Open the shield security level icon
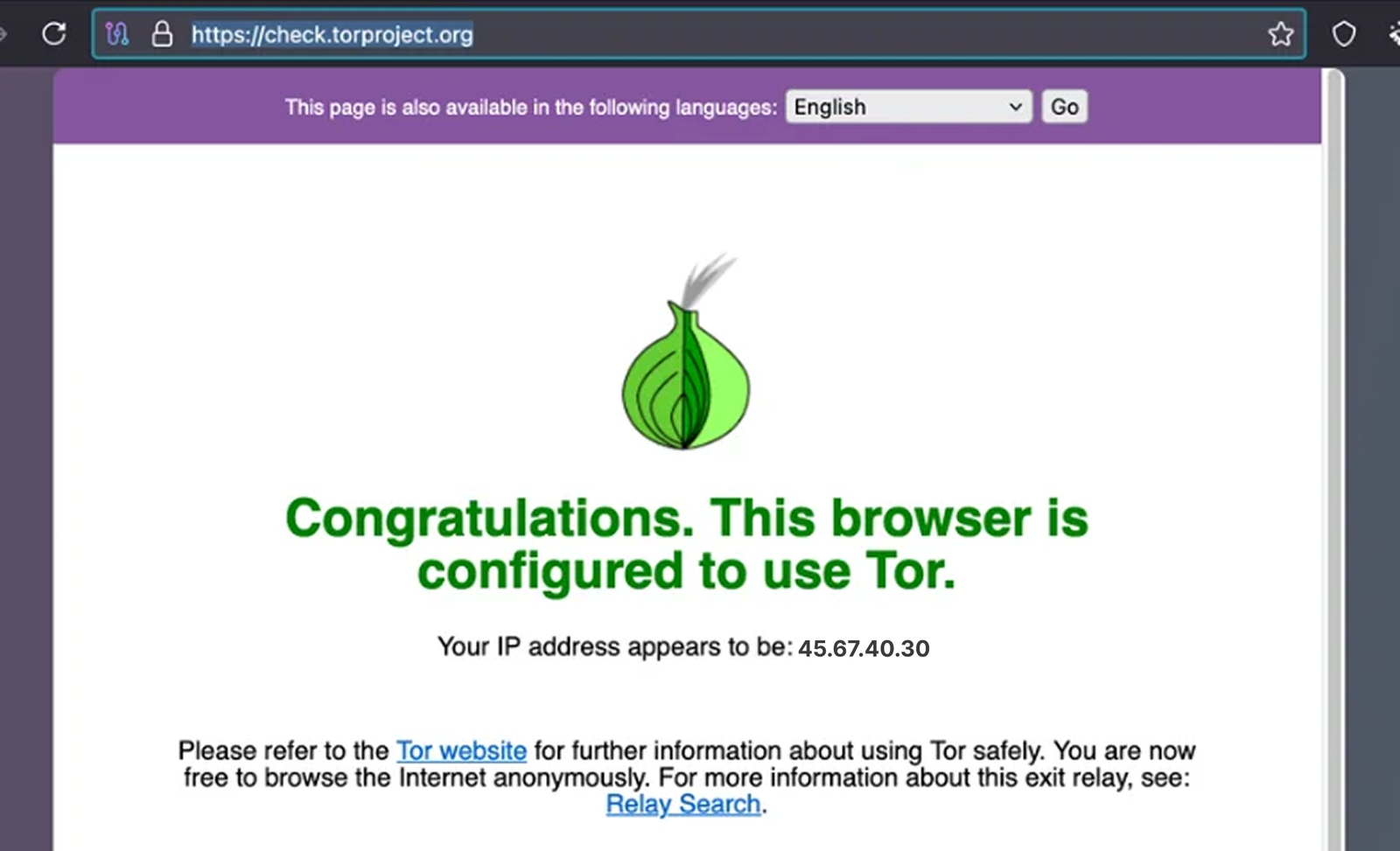The height and width of the screenshot is (851, 1400). pyautogui.click(x=1343, y=34)
